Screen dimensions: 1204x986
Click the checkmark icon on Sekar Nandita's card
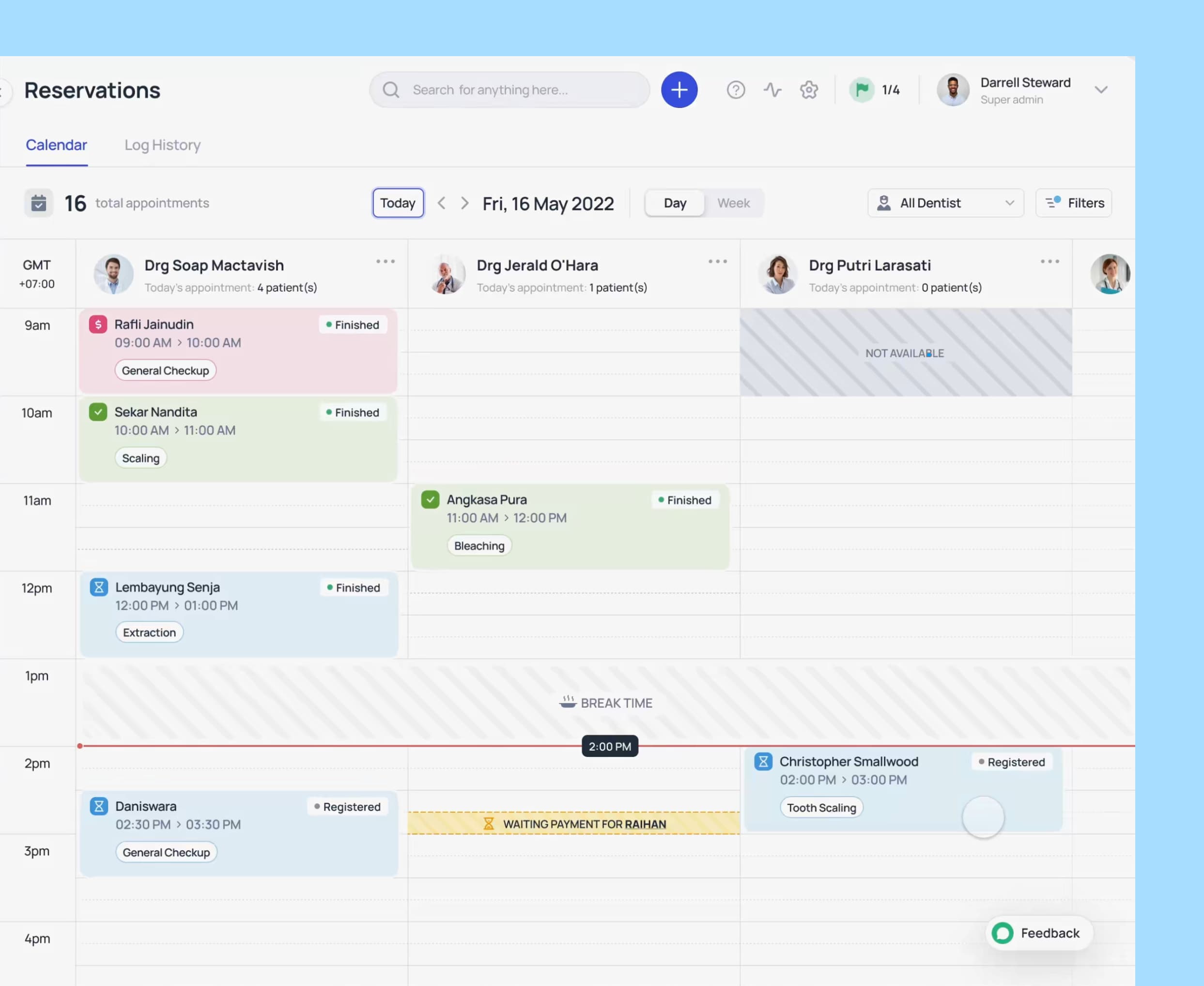tap(98, 412)
